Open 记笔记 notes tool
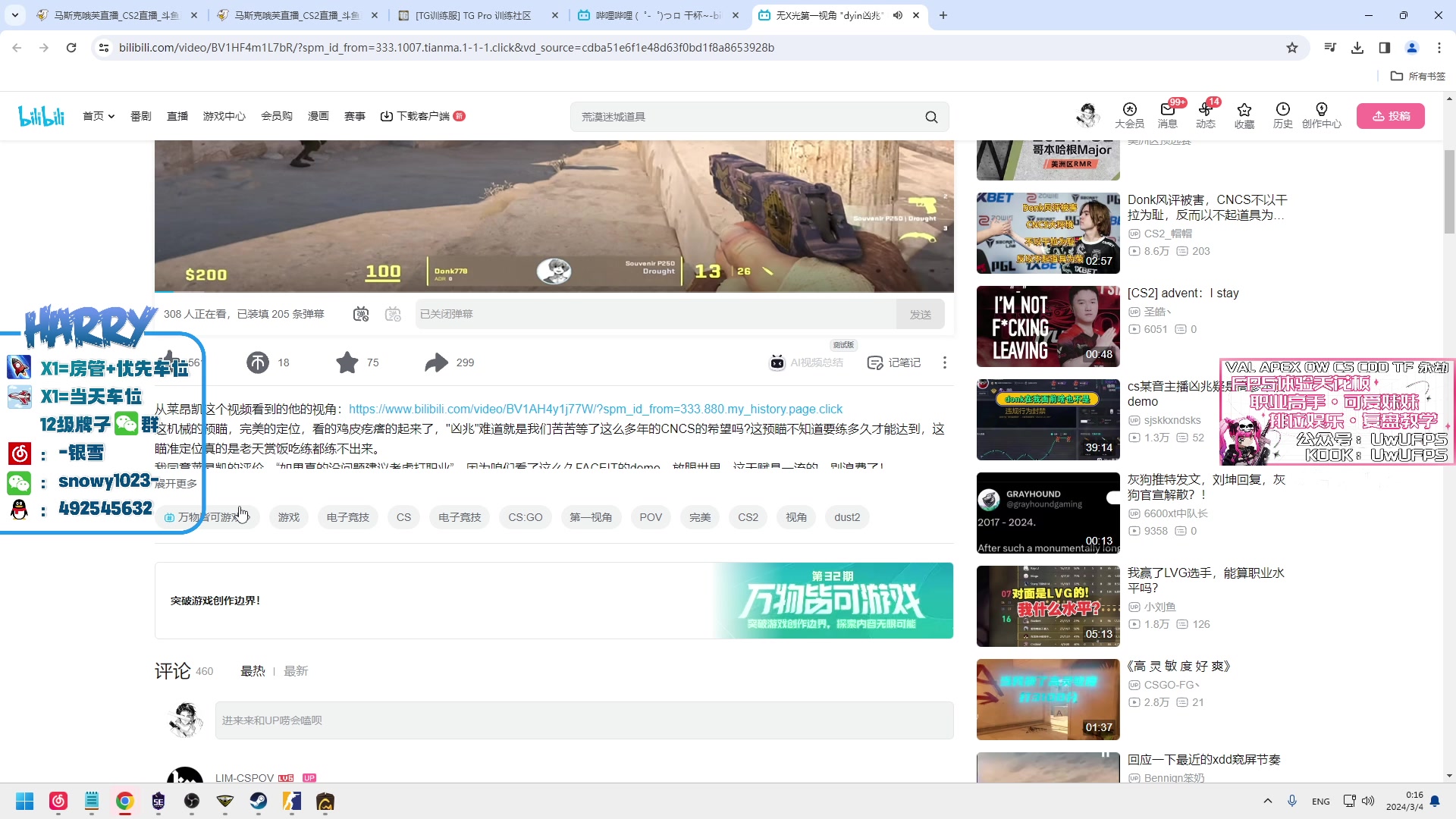This screenshot has height=819, width=1456. (894, 362)
